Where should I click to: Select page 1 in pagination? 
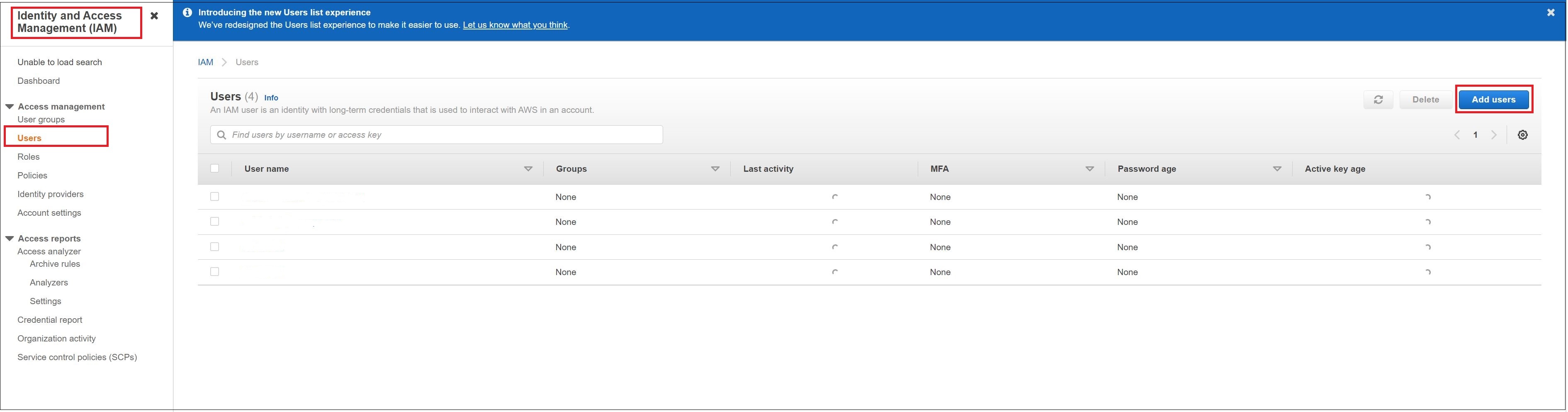[x=1476, y=134]
